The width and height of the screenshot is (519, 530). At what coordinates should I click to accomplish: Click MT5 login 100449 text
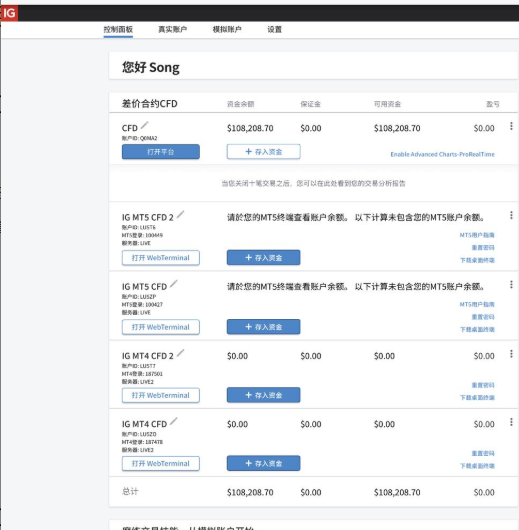(142, 235)
